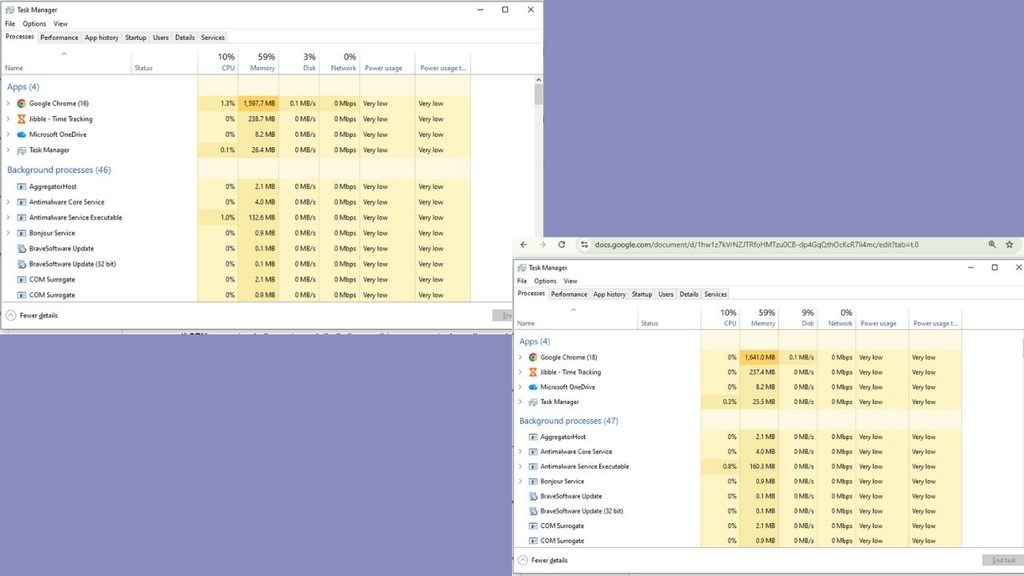Click the browser forward arrow icon
The height and width of the screenshot is (576, 1024).
coord(542,244)
